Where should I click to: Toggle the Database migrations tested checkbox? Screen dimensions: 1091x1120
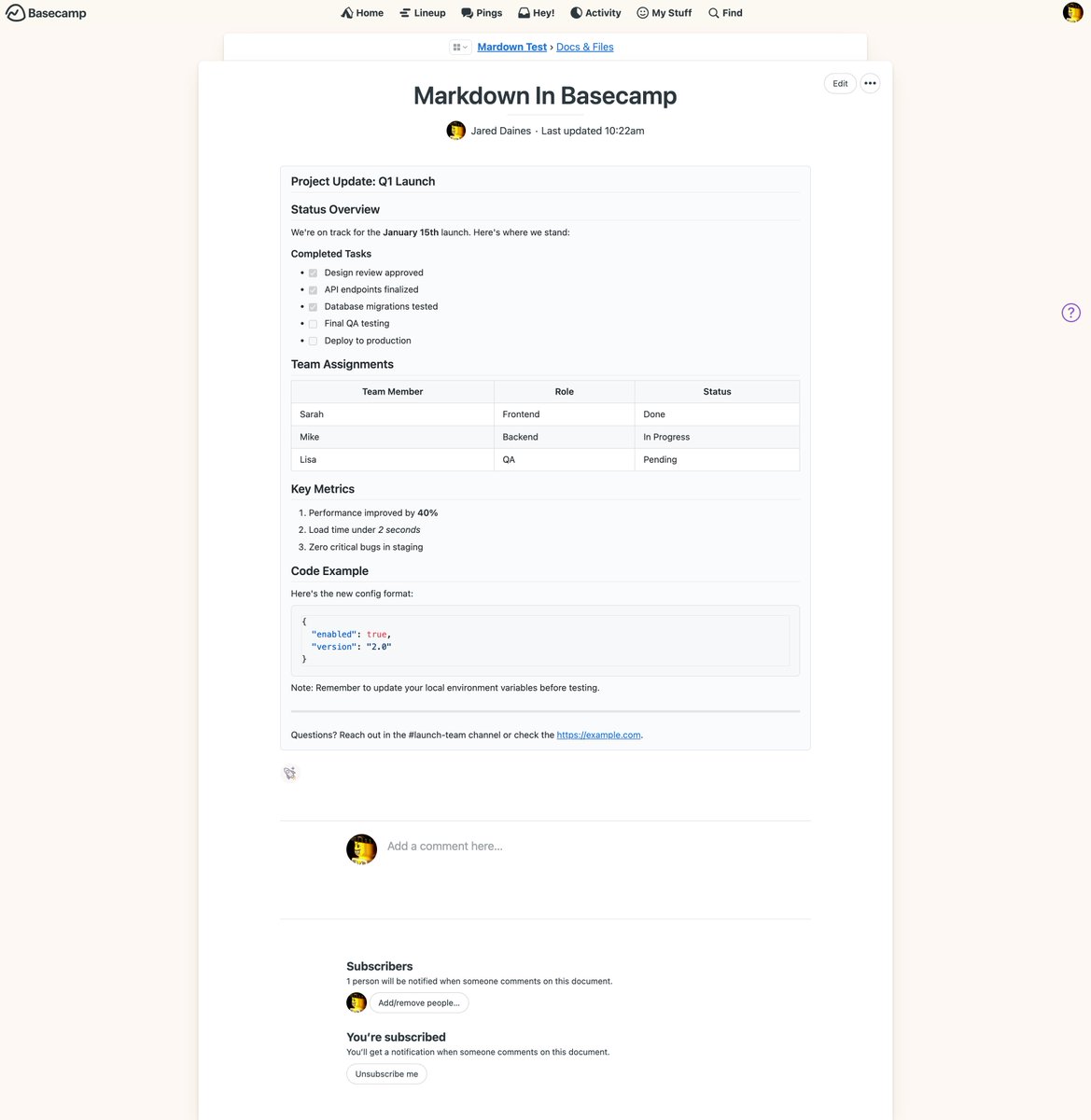pyautogui.click(x=313, y=307)
